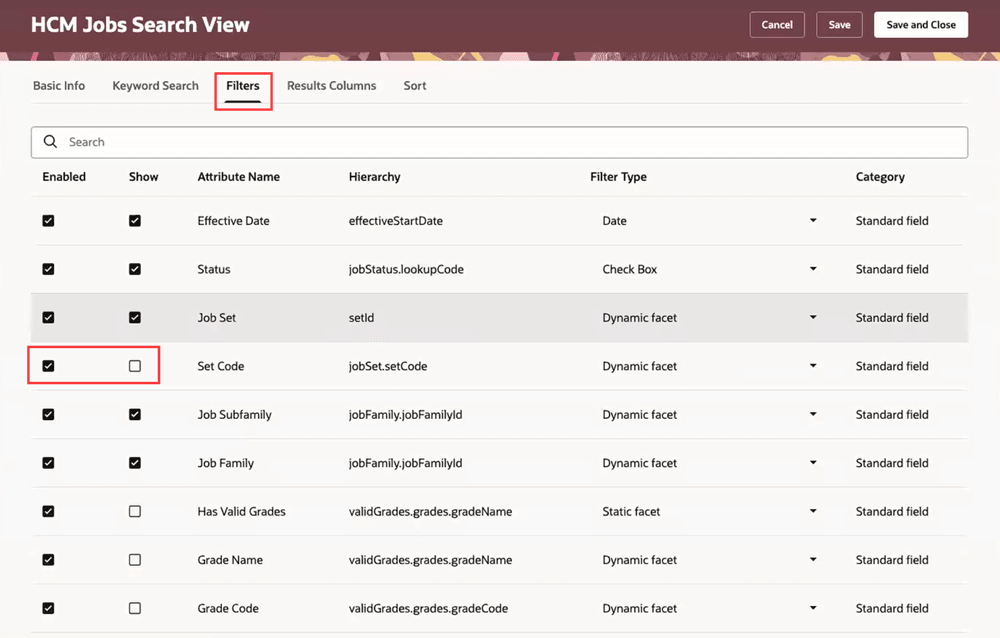
Task: Uncheck Enabled for Job Set
Action: pyautogui.click(x=48, y=318)
